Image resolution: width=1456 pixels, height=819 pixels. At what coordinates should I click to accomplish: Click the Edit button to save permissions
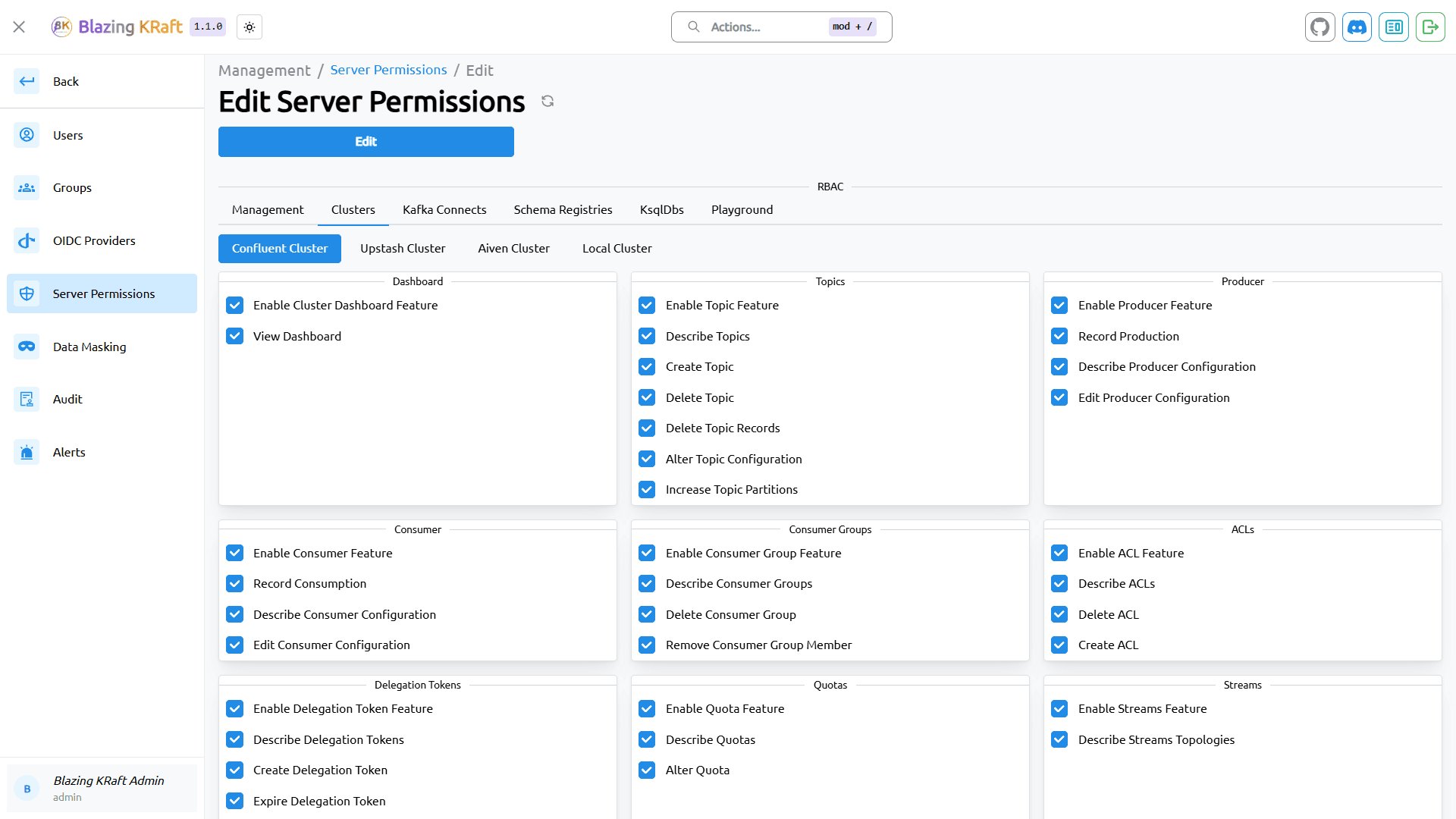point(366,141)
